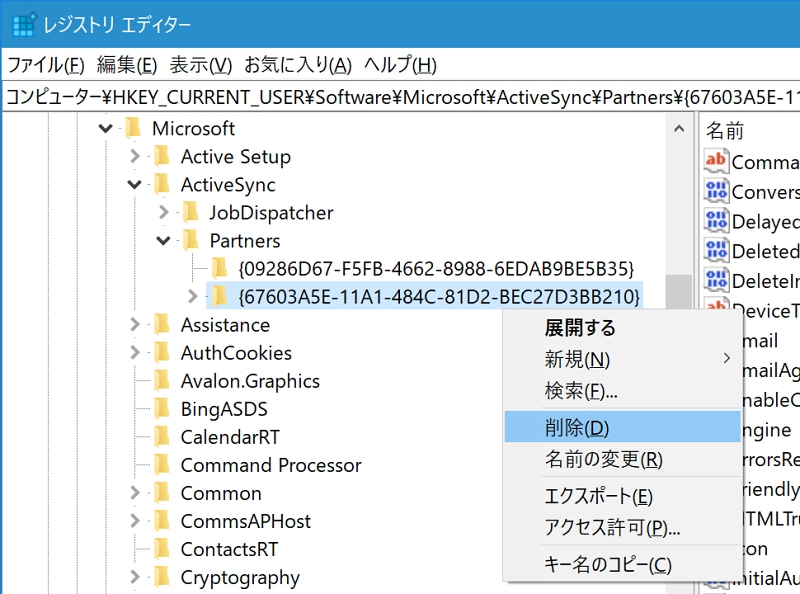Expand the Active Setup key
The image size is (800, 594).
point(135,156)
